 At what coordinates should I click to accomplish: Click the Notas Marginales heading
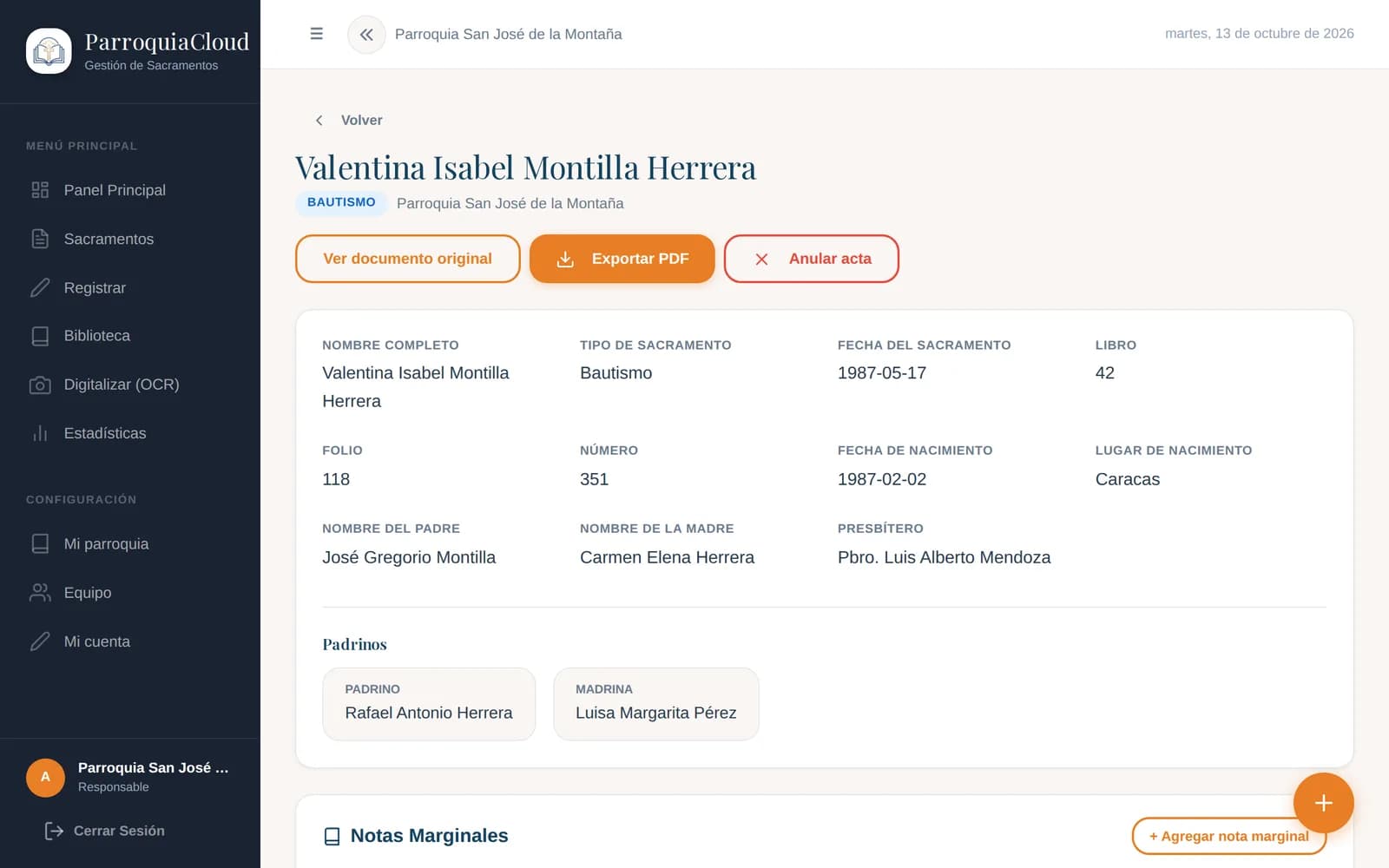click(429, 836)
